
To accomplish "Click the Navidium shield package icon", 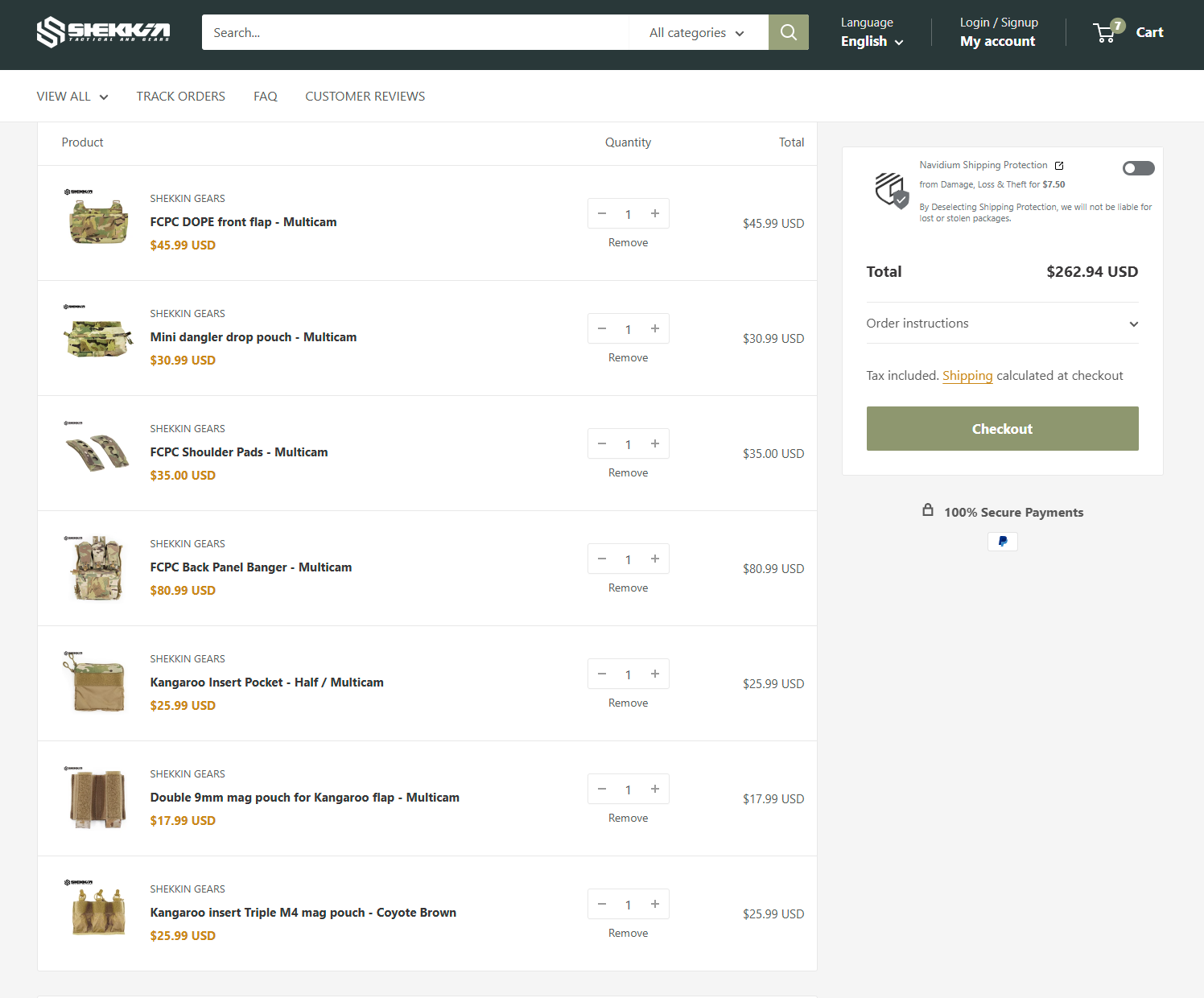I will [x=892, y=190].
